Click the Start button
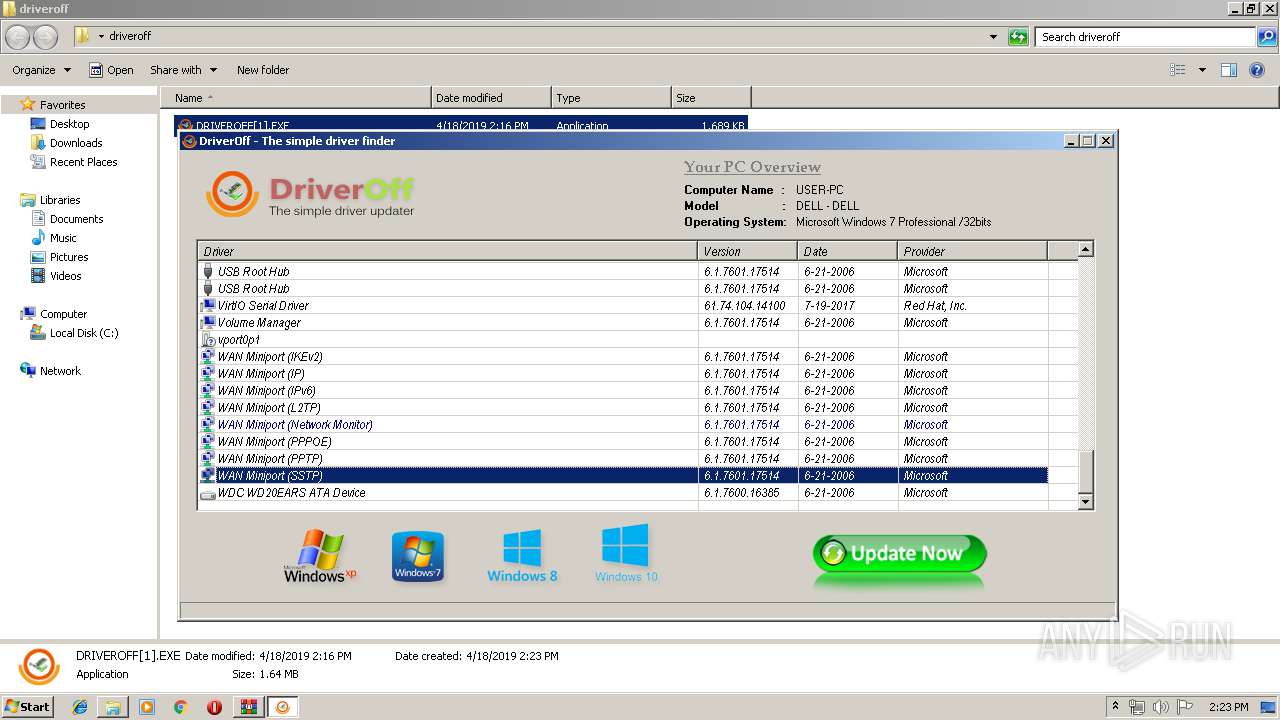Image resolution: width=1280 pixels, height=720 pixels. 27,706
